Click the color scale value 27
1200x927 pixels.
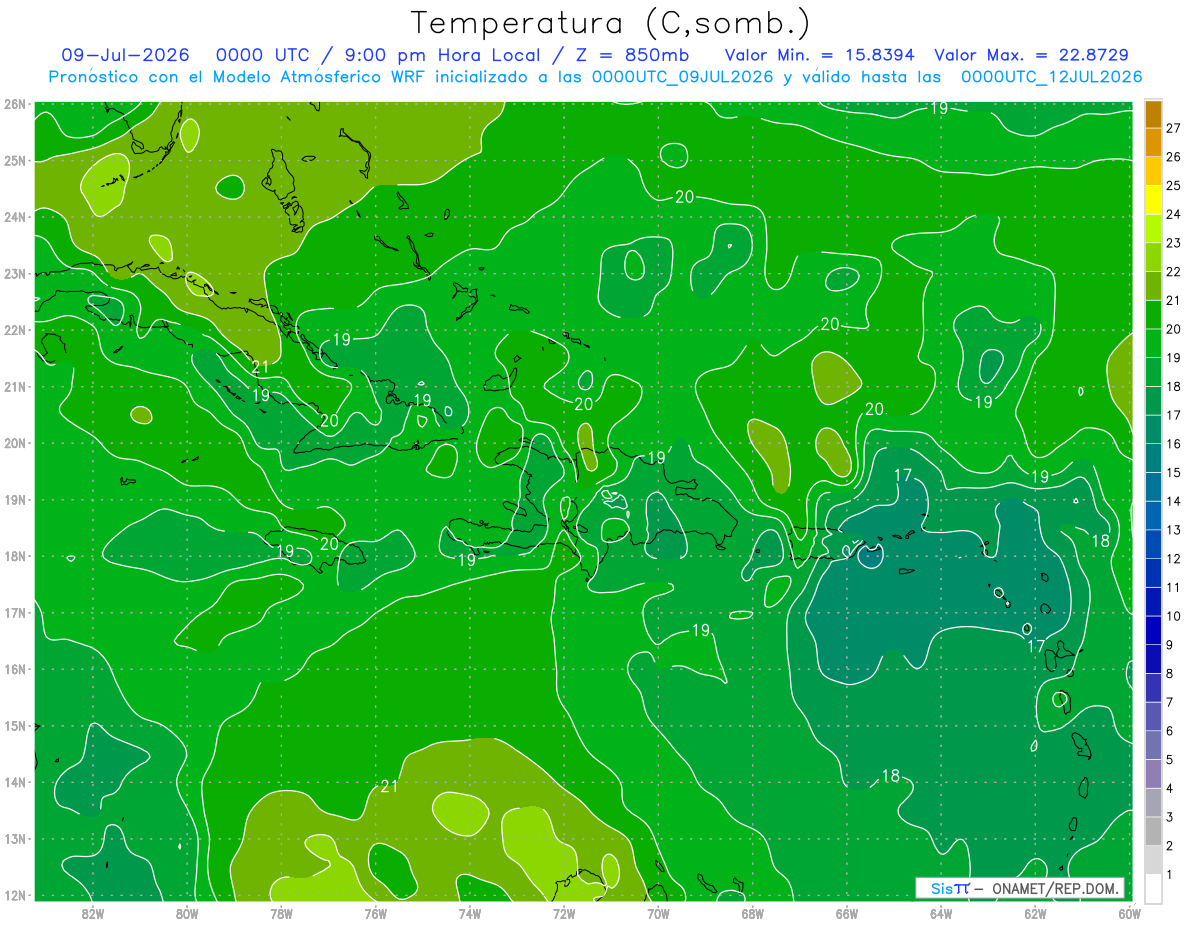click(x=1173, y=128)
